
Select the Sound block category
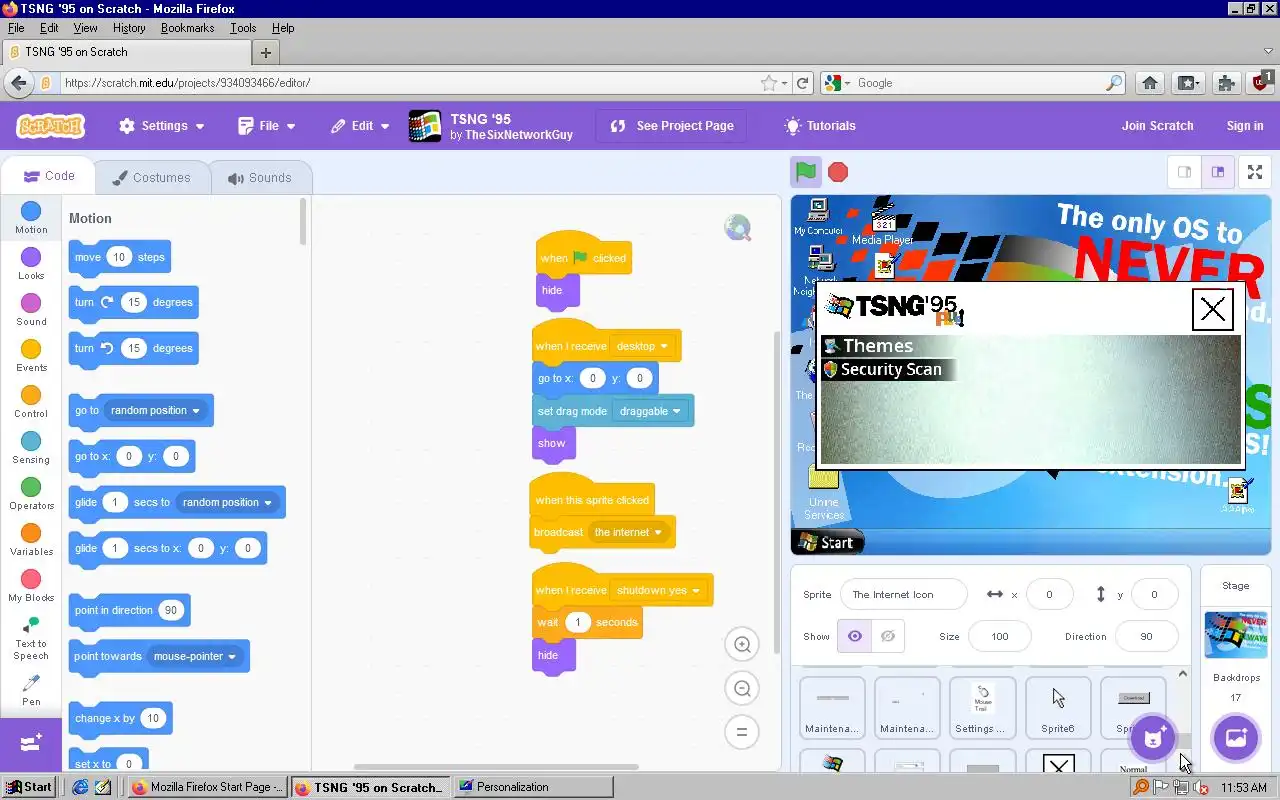click(31, 310)
